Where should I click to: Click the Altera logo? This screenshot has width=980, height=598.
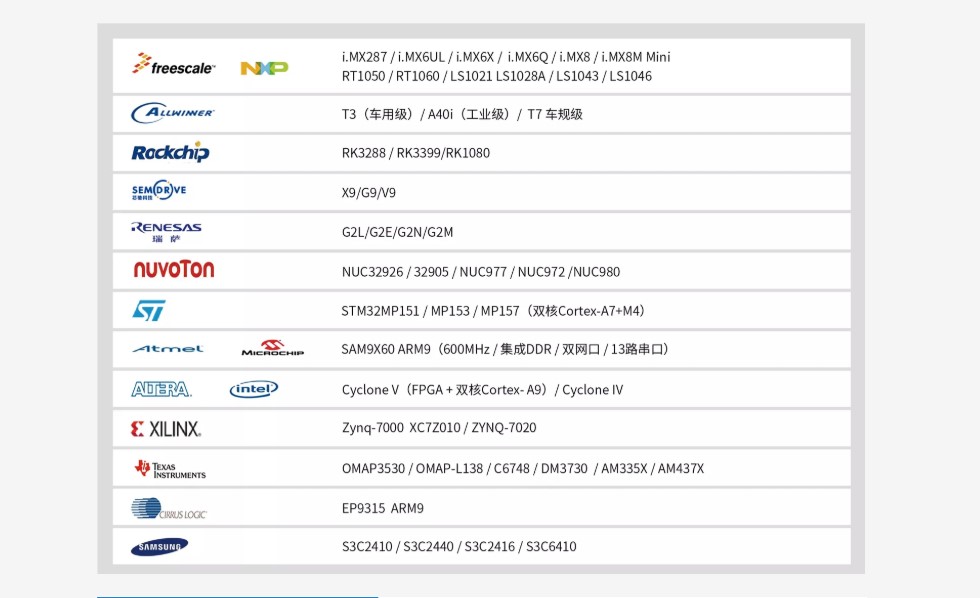161,389
